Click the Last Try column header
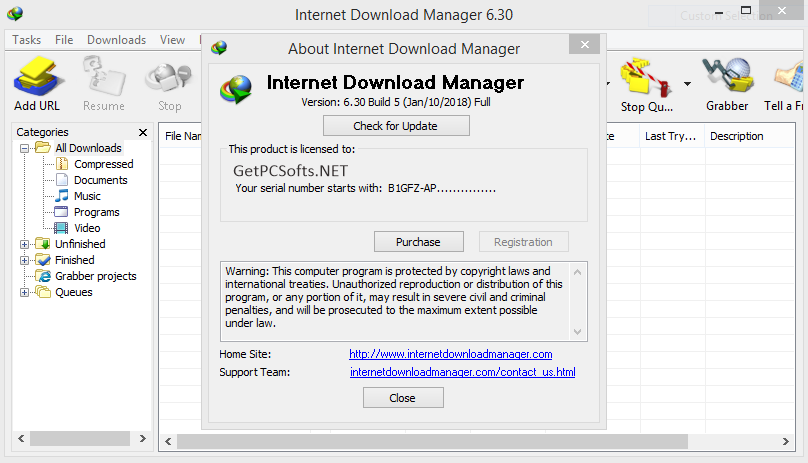This screenshot has height=463, width=808. [671, 136]
